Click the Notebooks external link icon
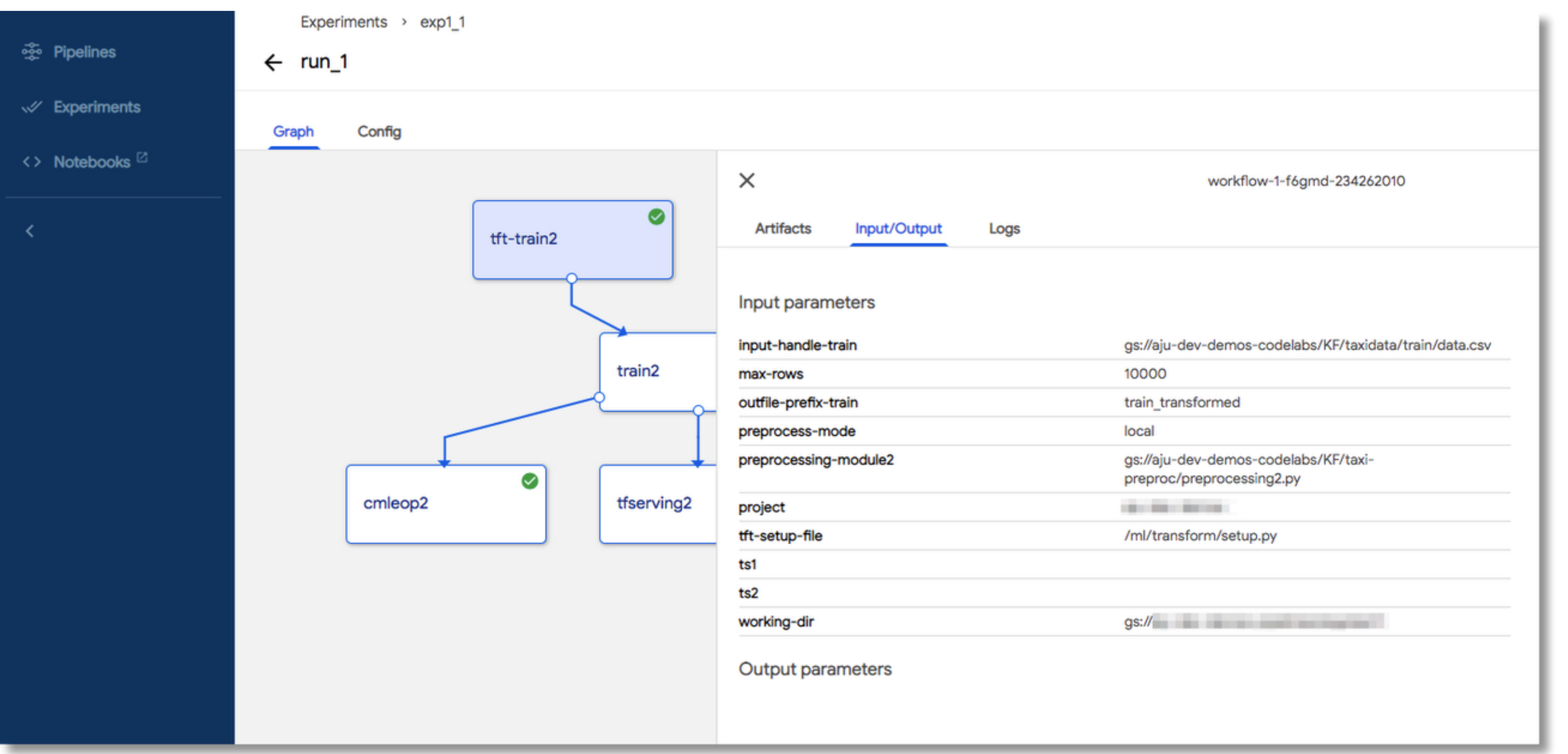This screenshot has width=1568, height=754. tap(142, 158)
